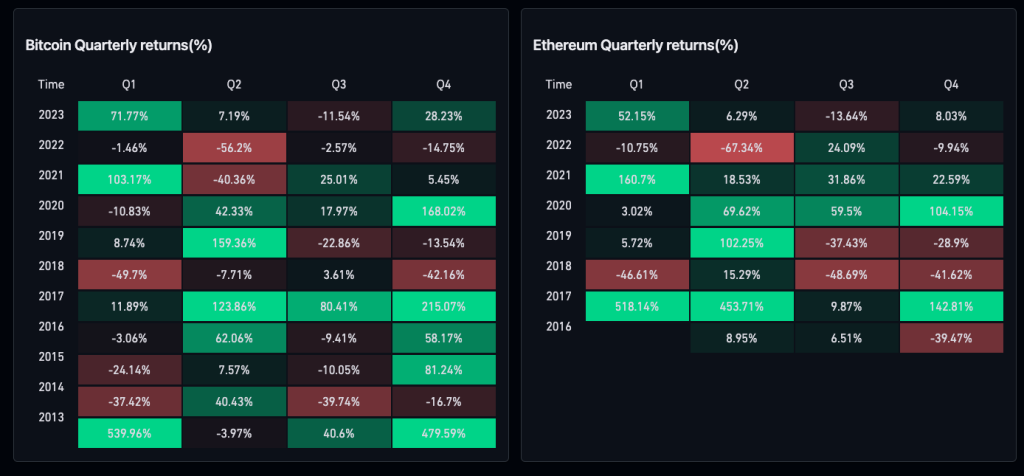Screen dimensions: 1024x476
Task: Select the 2018 row label in Ethereum table
Action: [559, 267]
